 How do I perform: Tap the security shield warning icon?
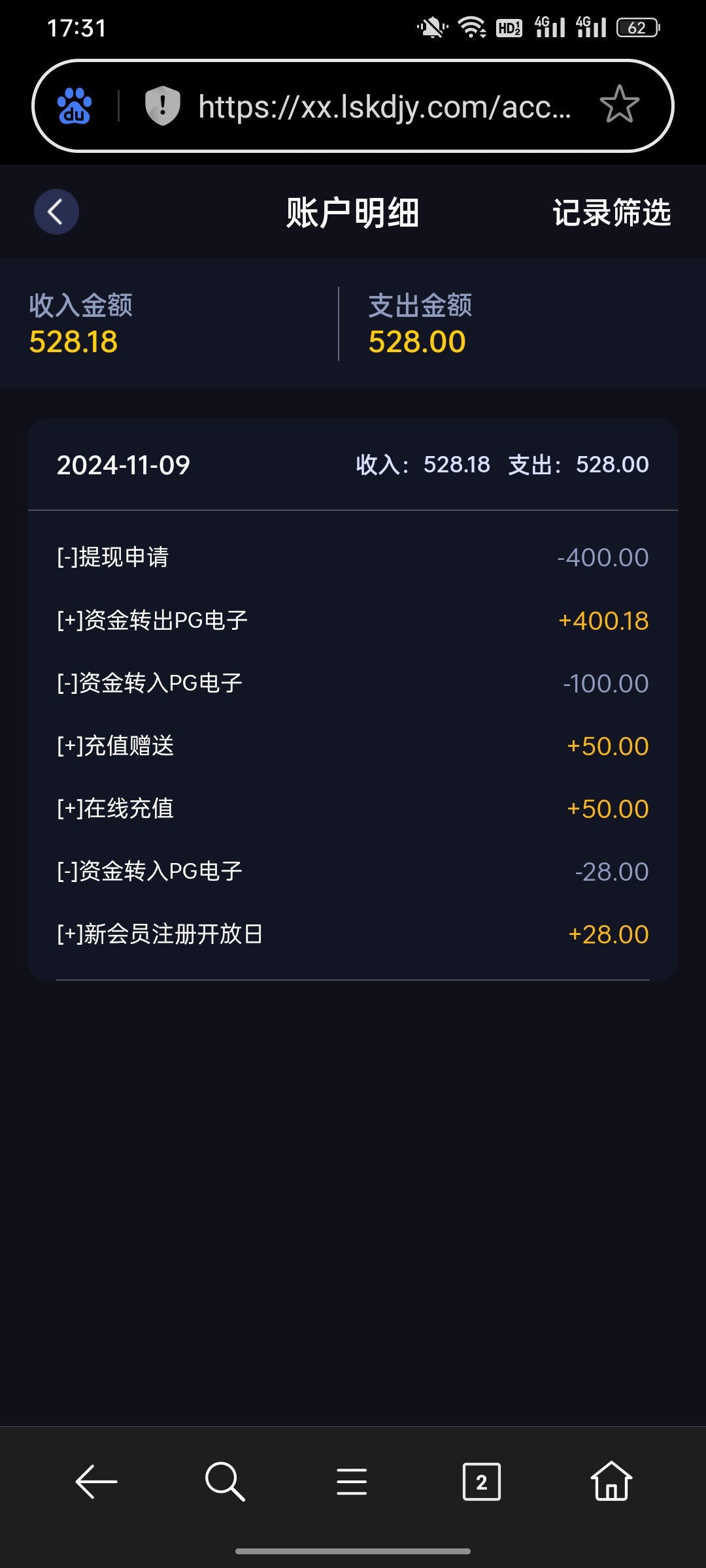pyautogui.click(x=162, y=106)
